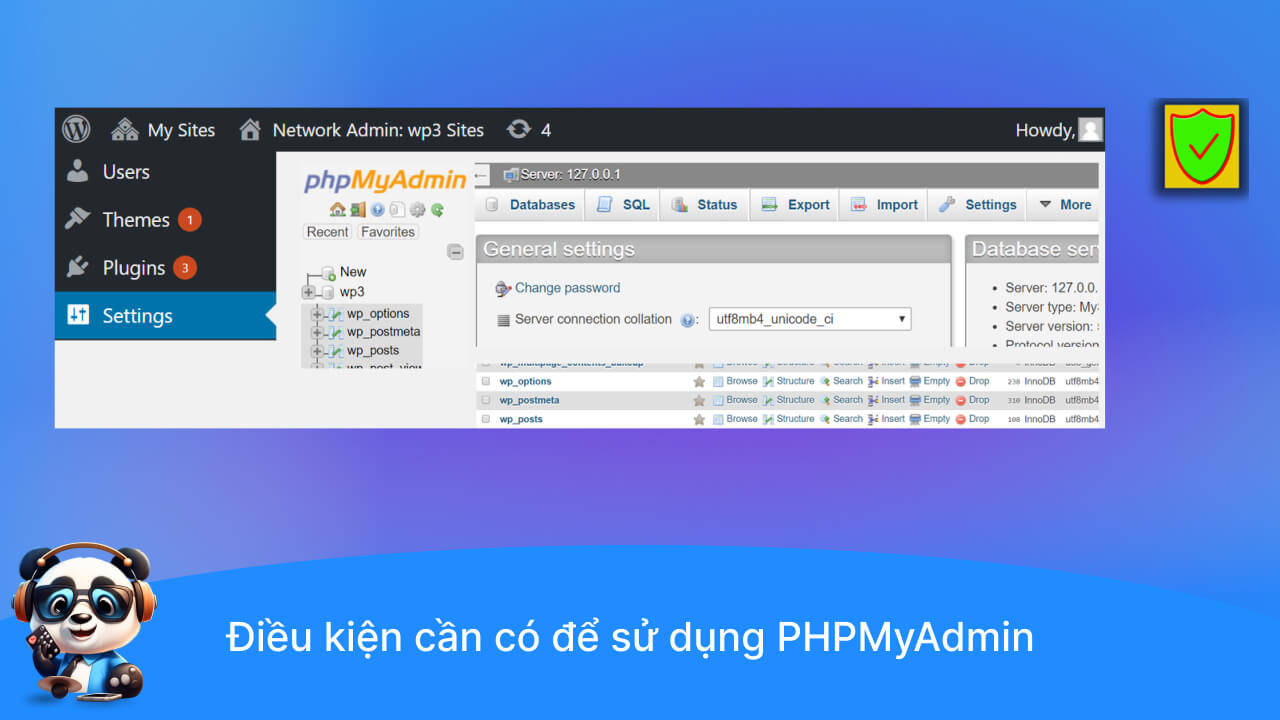Favorite wp_options with star icon
1280x720 pixels.
point(699,381)
